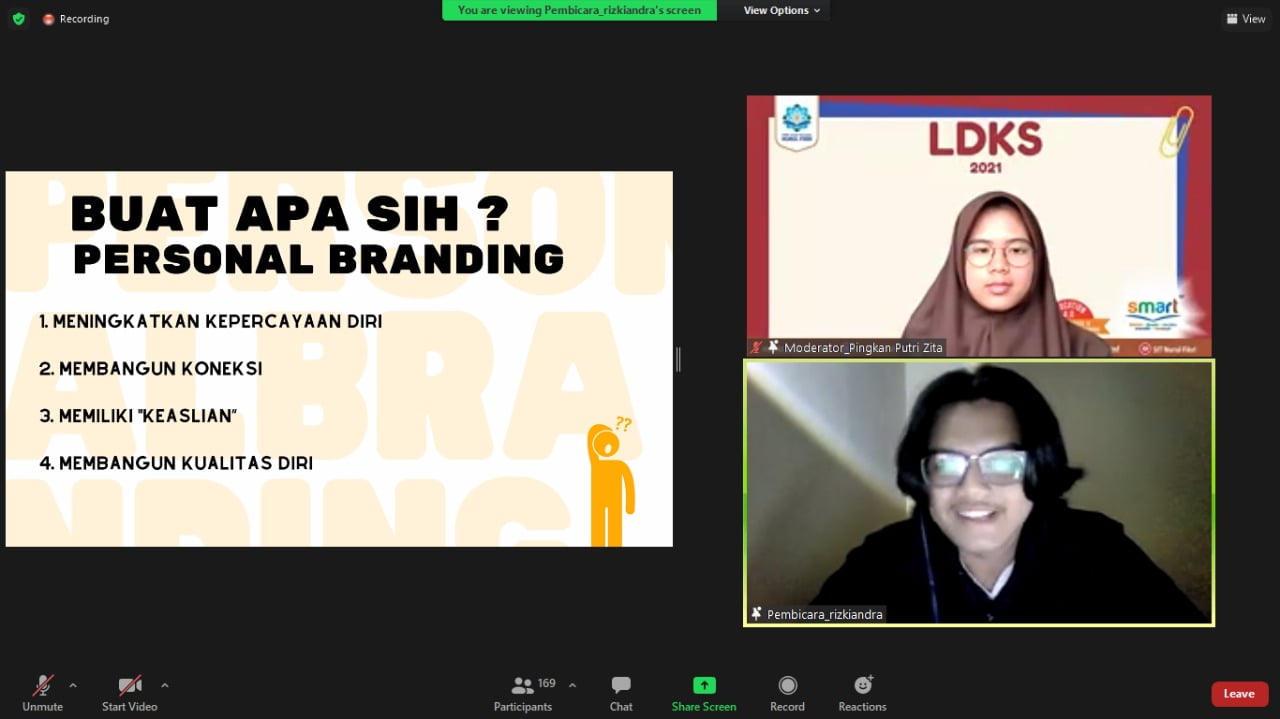Screen dimensions: 1280x719
Task: Leave the meeting
Action: pyautogui.click(x=1239, y=693)
